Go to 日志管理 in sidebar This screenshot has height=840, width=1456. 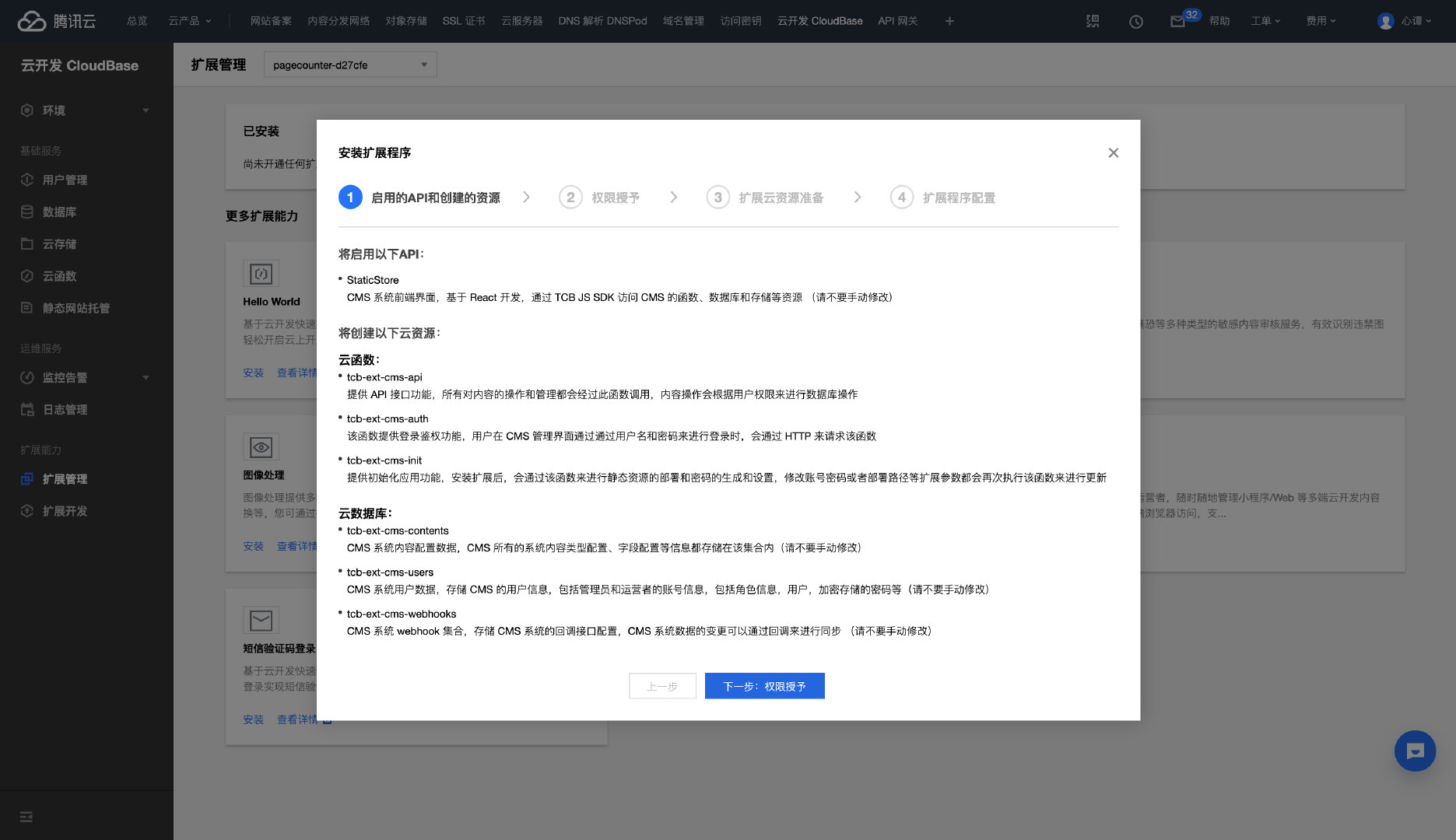[65, 409]
